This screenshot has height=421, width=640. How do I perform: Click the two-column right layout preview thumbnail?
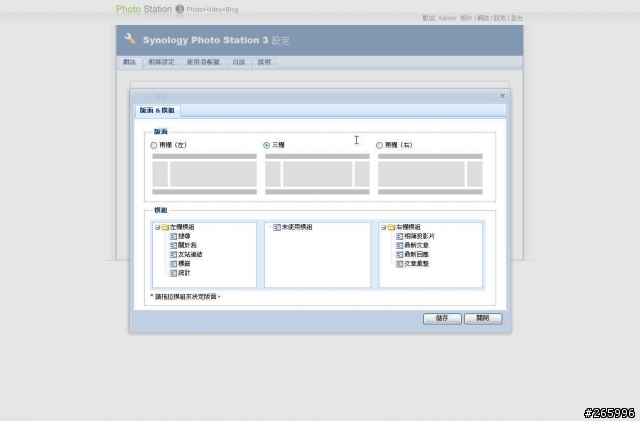[430, 174]
